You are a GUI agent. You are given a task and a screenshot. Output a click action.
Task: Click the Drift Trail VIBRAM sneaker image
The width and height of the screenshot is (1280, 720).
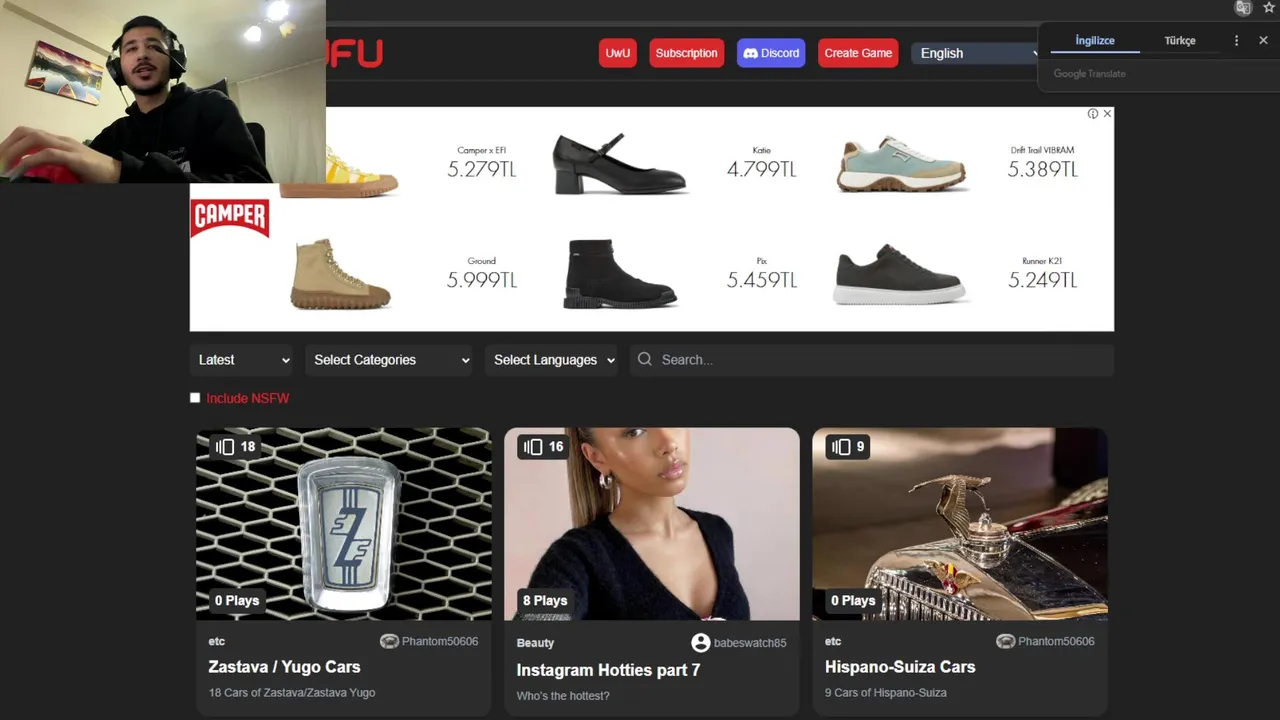[x=901, y=163]
